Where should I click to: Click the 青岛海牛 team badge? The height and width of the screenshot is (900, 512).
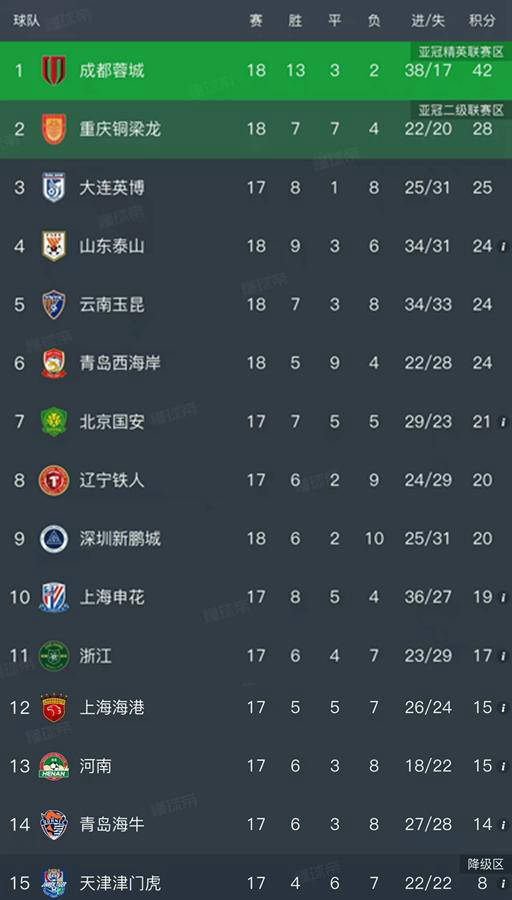[54, 825]
